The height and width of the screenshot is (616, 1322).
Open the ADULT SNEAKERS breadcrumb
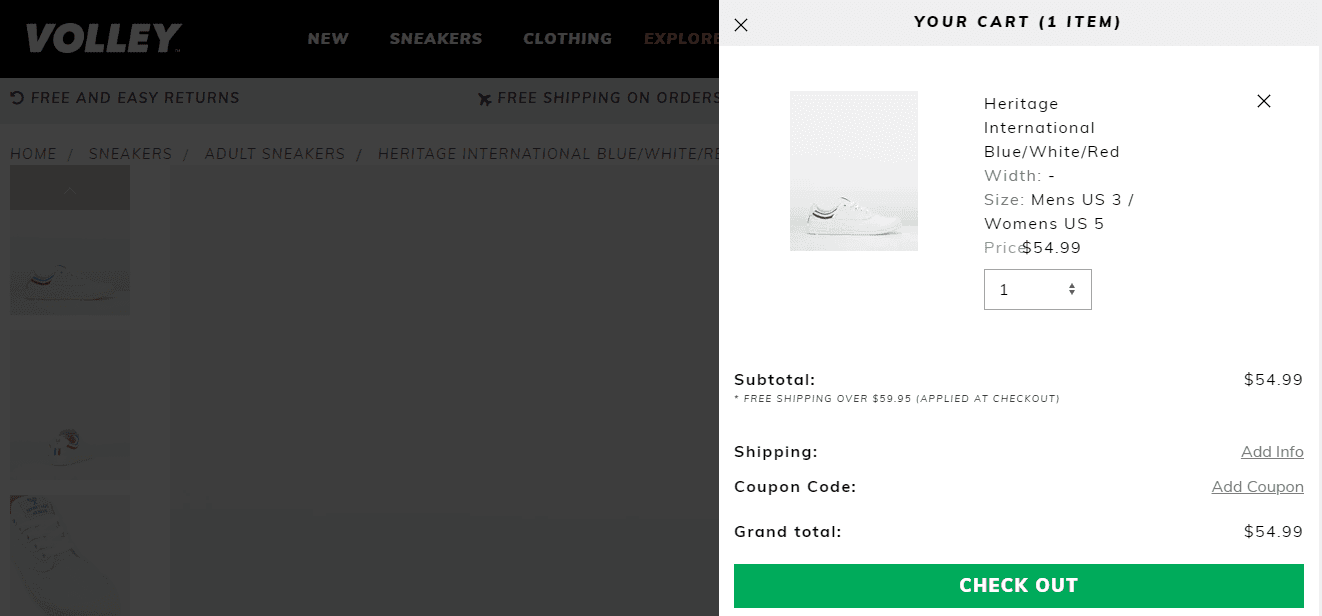[x=275, y=154]
